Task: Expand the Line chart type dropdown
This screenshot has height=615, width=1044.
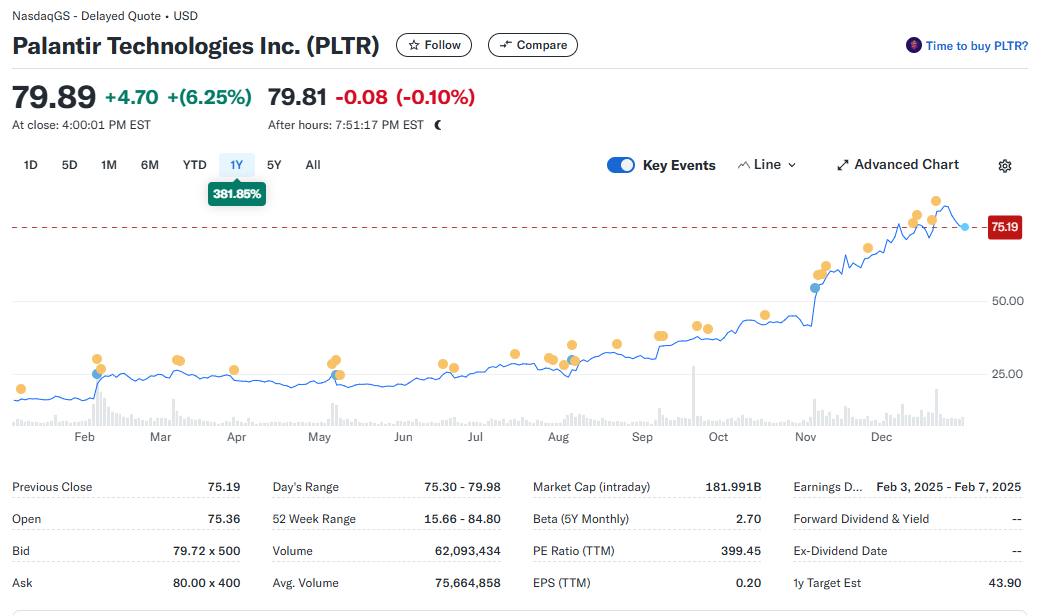Action: tap(766, 164)
